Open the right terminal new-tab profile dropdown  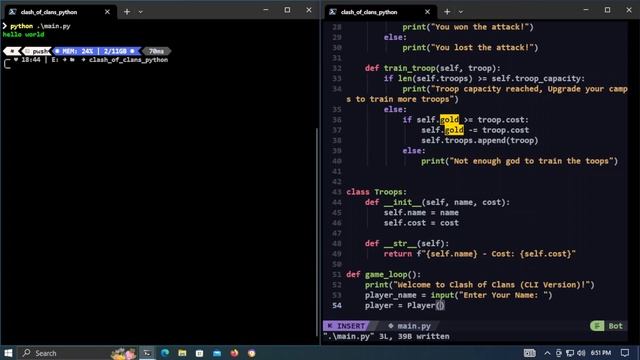[x=460, y=12]
